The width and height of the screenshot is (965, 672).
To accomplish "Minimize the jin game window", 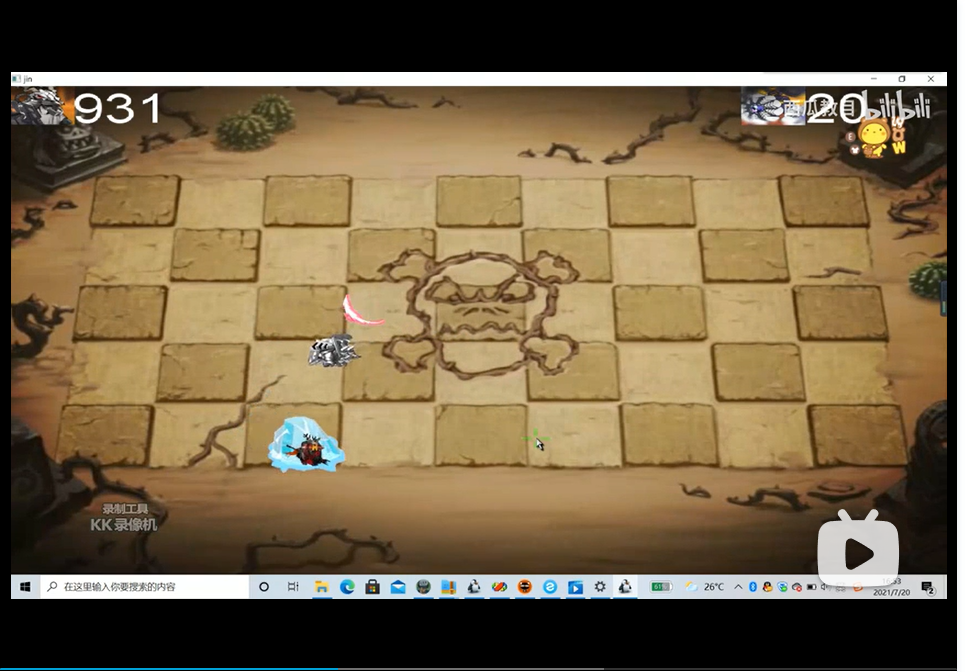I will click(873, 79).
